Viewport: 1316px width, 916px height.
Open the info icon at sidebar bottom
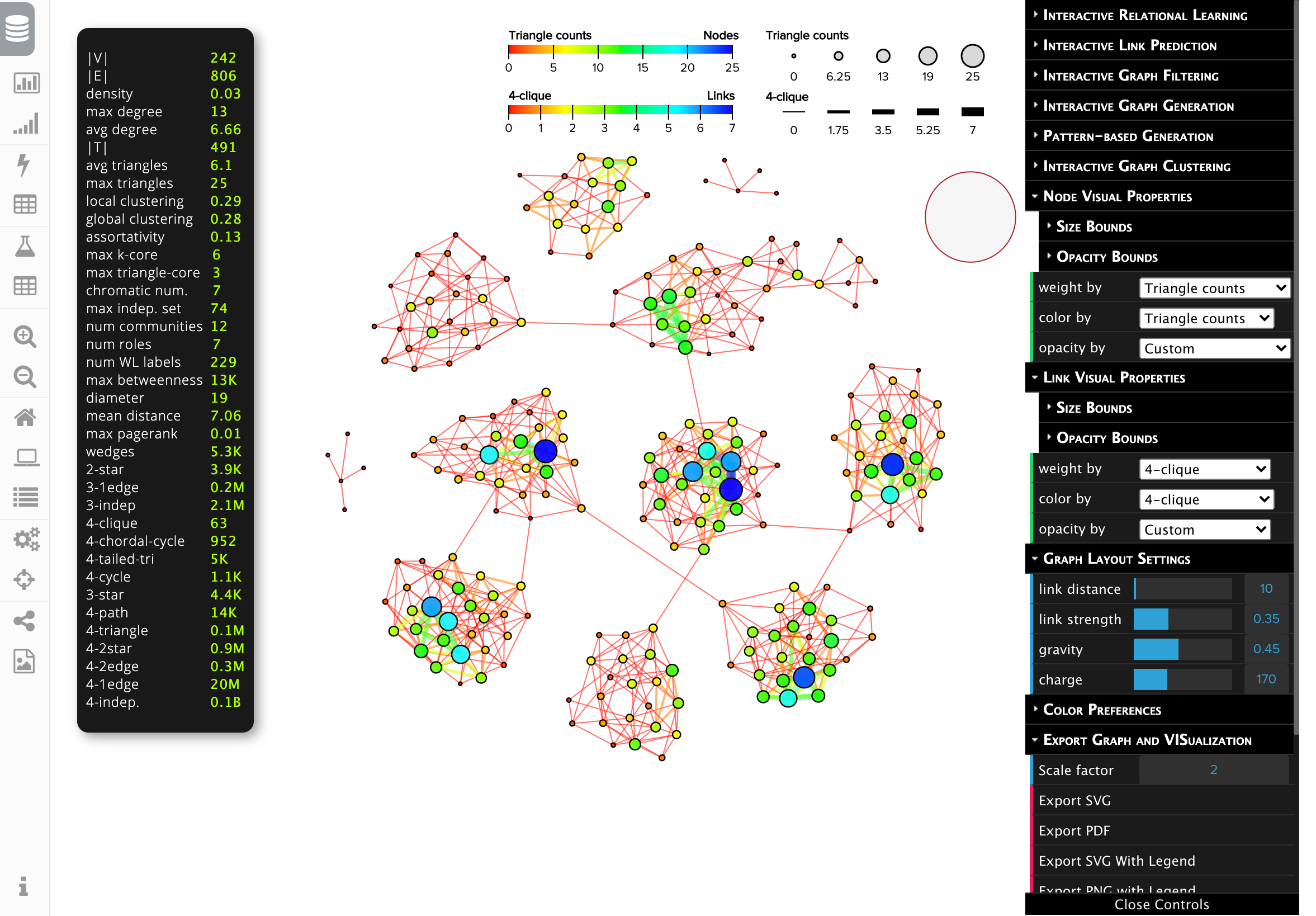(23, 887)
